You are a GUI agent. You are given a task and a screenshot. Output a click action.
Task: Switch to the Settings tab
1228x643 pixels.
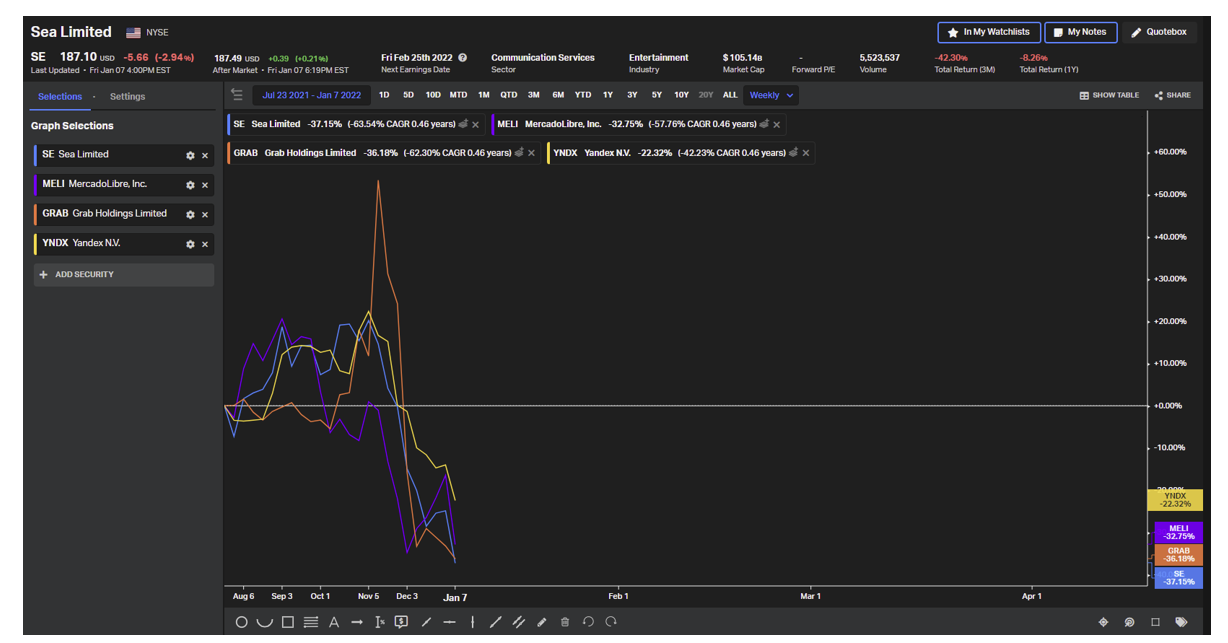point(127,97)
